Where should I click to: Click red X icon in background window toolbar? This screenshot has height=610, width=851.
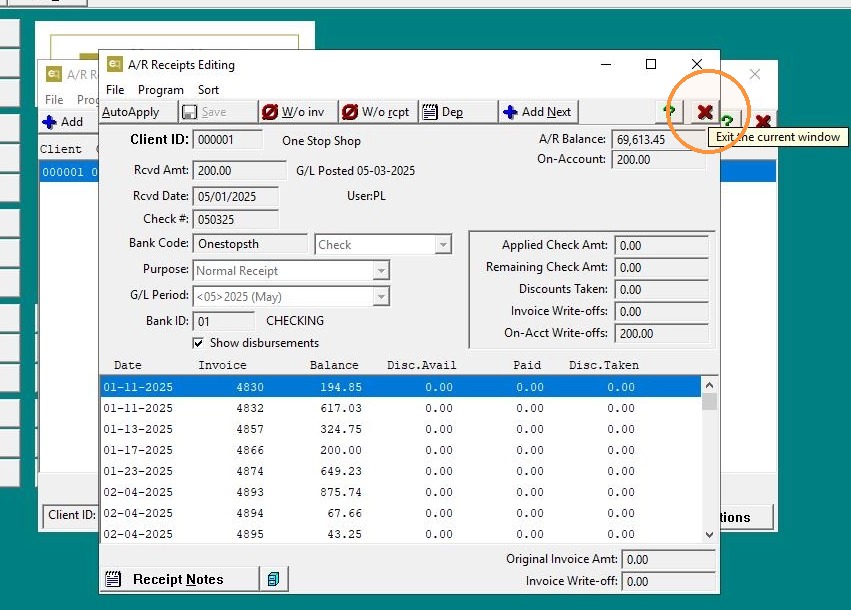click(764, 121)
